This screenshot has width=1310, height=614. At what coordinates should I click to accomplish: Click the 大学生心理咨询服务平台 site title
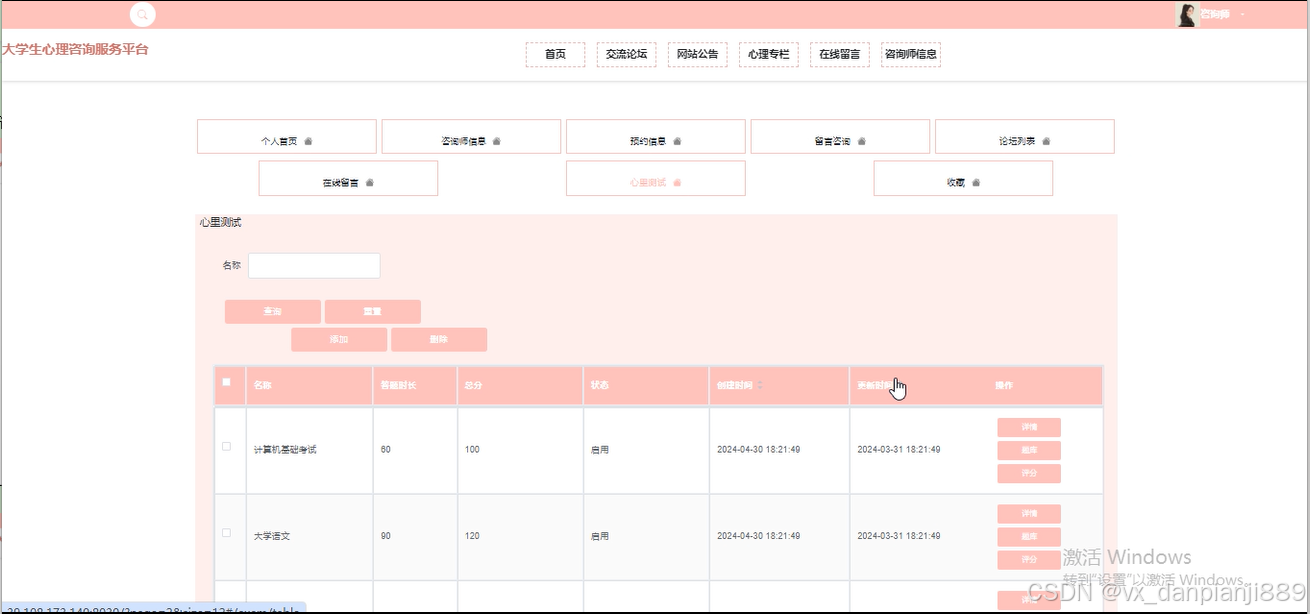(75, 49)
